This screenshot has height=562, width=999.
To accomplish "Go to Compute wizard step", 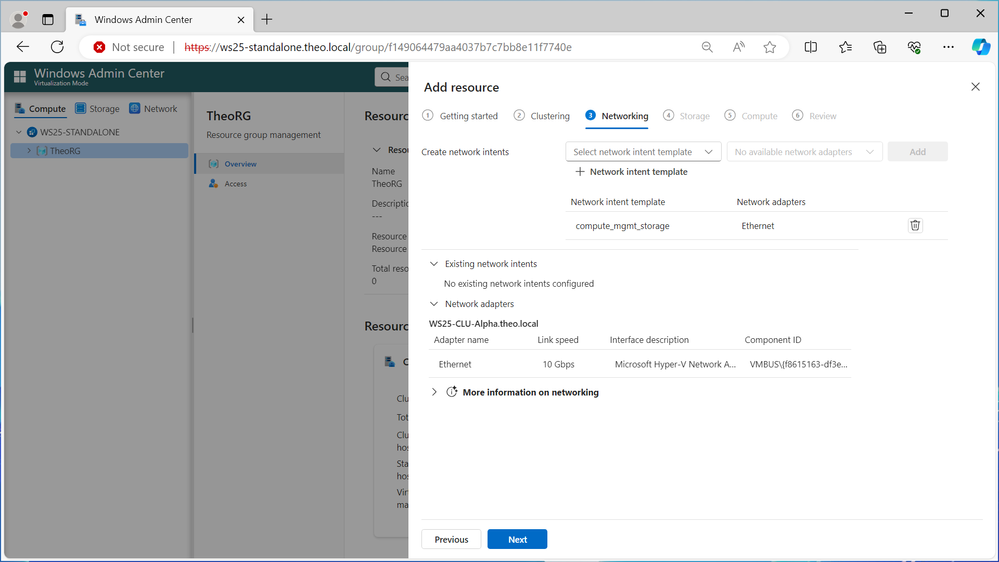I will [751, 116].
